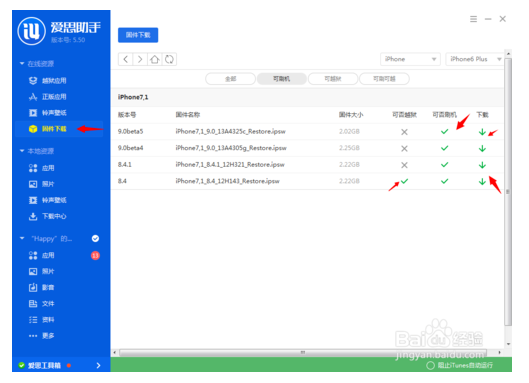Open the hamburger menu icon at top right
Image resolution: width=529 pixels, height=383 pixels.
pos(473,19)
